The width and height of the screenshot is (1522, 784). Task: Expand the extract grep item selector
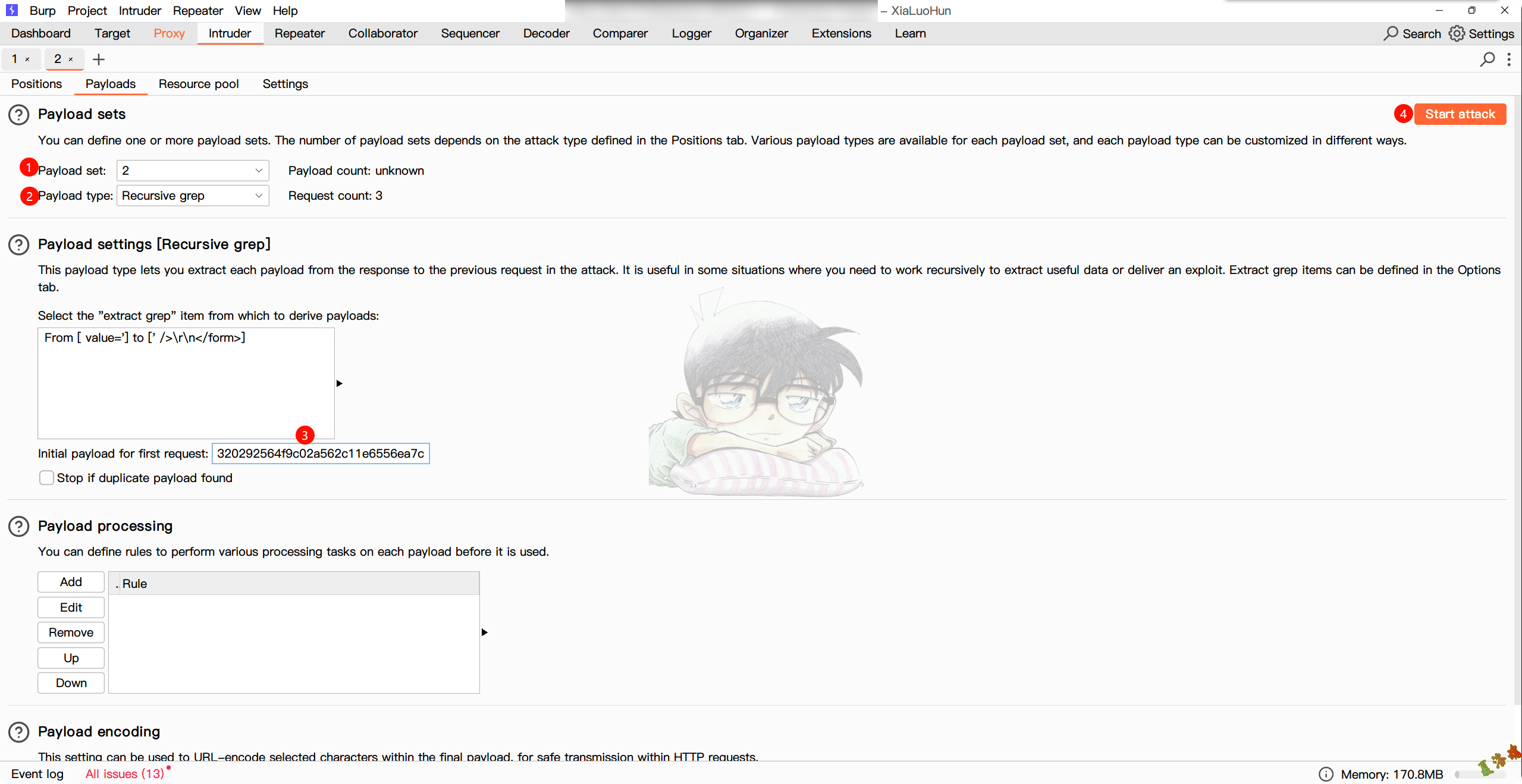[339, 383]
